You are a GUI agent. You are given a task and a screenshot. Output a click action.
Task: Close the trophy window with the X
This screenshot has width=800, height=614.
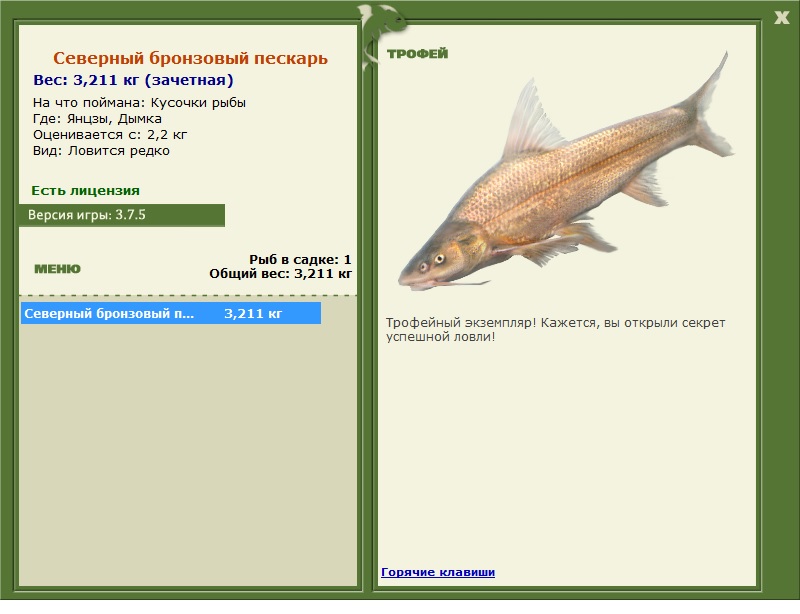[781, 16]
